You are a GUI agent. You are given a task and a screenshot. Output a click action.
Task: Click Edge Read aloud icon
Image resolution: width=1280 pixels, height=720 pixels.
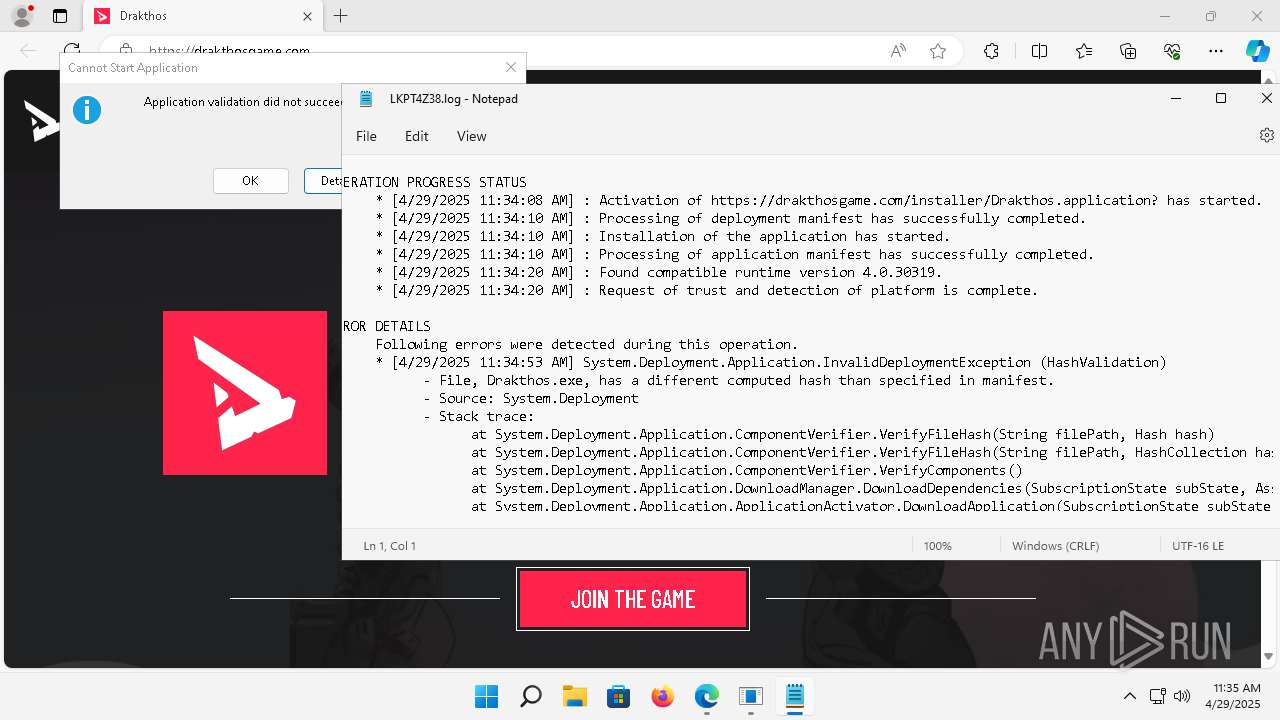(x=898, y=51)
